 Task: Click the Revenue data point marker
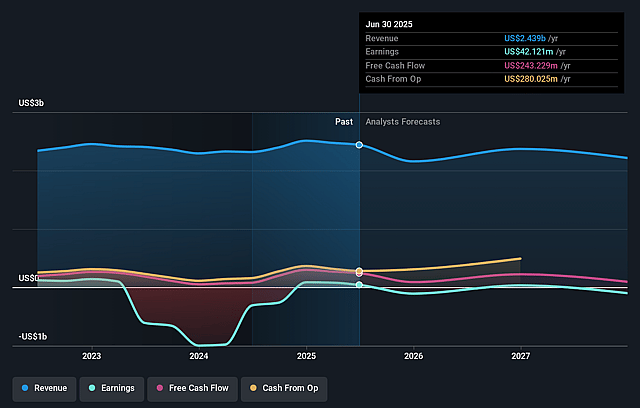pos(359,145)
